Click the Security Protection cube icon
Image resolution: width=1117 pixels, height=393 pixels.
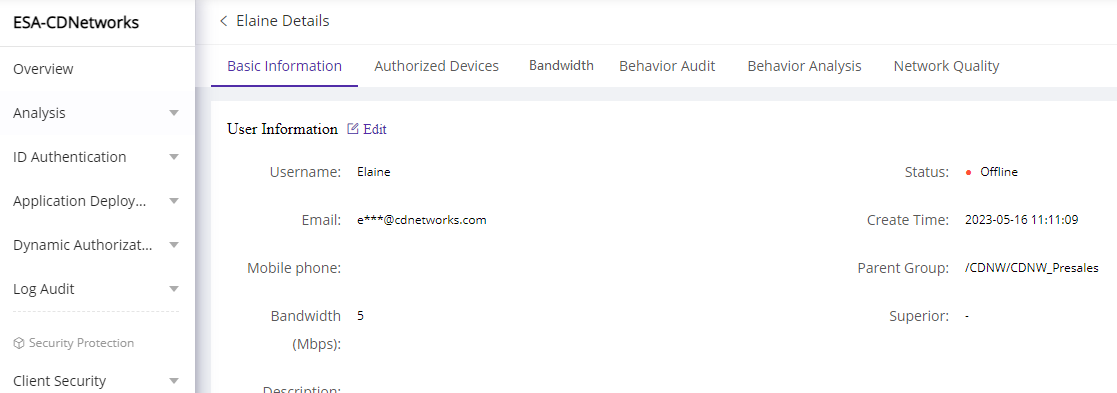coord(19,343)
